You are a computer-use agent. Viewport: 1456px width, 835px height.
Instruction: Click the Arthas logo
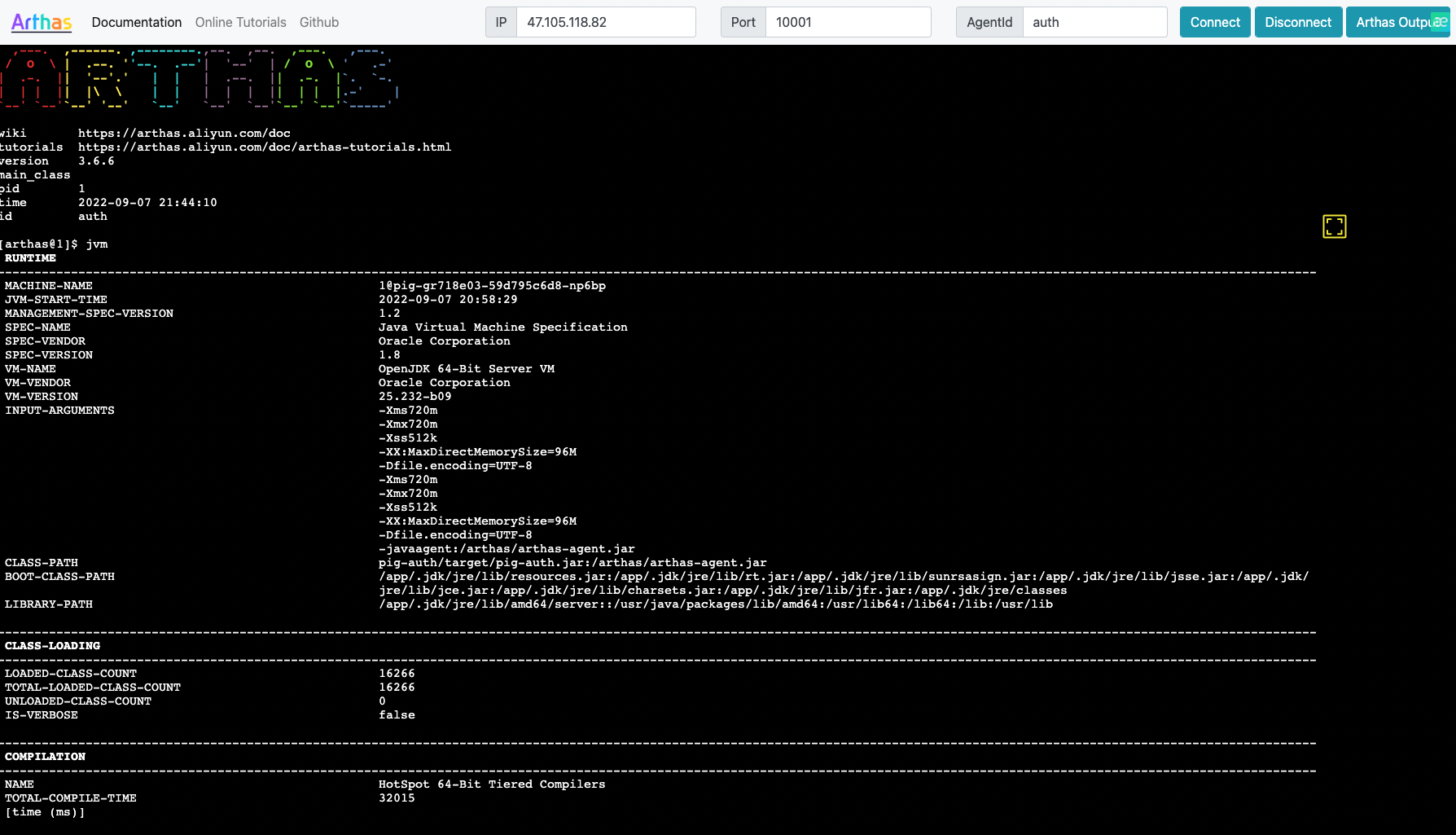tap(42, 22)
